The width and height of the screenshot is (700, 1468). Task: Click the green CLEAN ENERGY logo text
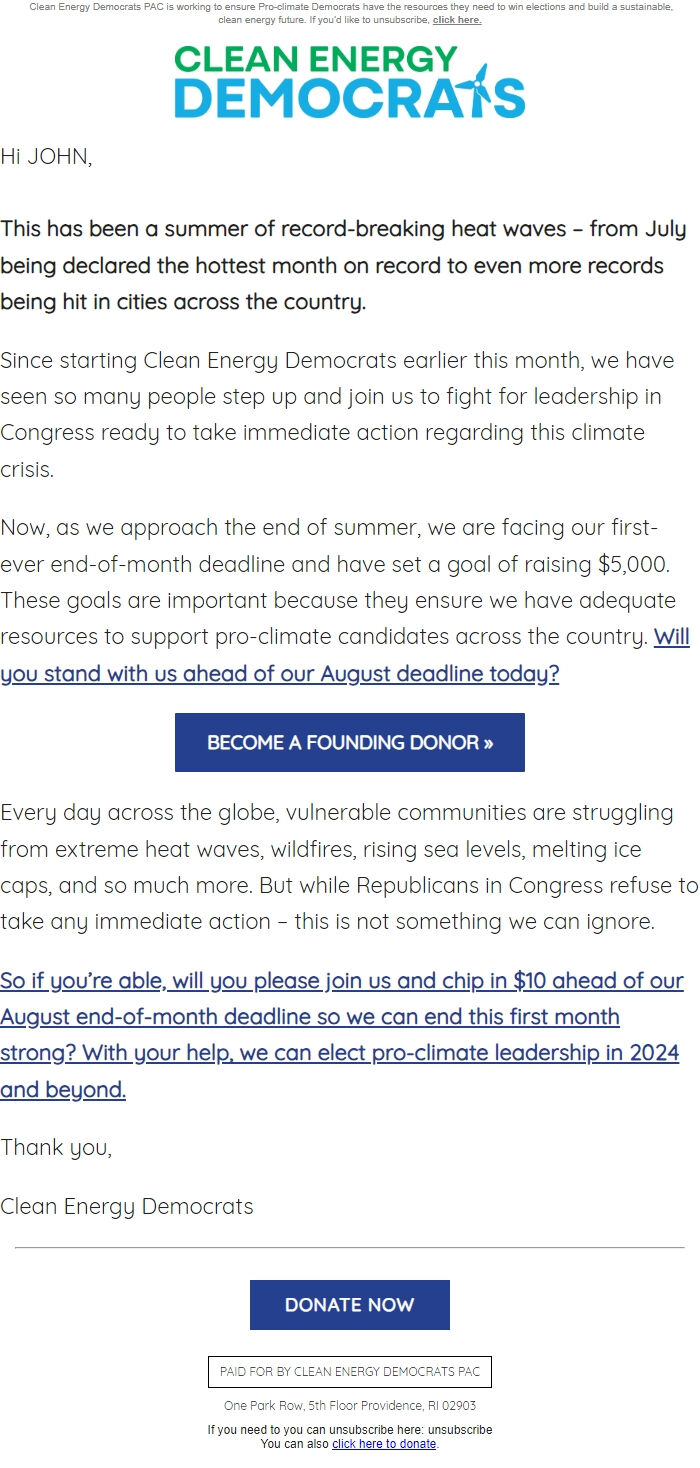(310, 62)
